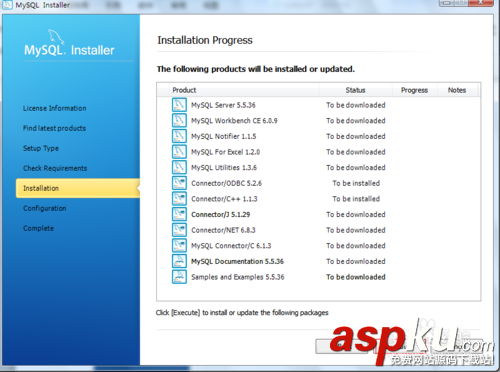Click the Connector/ODBC 5.2.6 icon
The image size is (500, 372).
point(179,183)
